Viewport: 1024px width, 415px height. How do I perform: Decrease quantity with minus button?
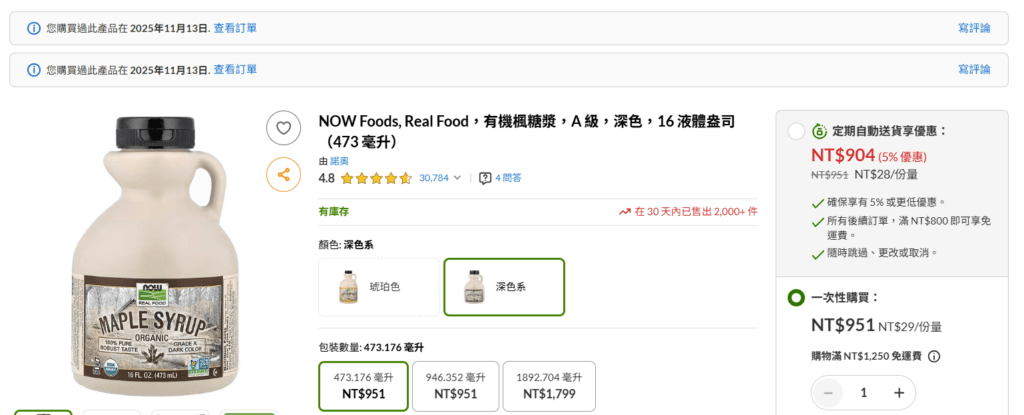coord(828,393)
